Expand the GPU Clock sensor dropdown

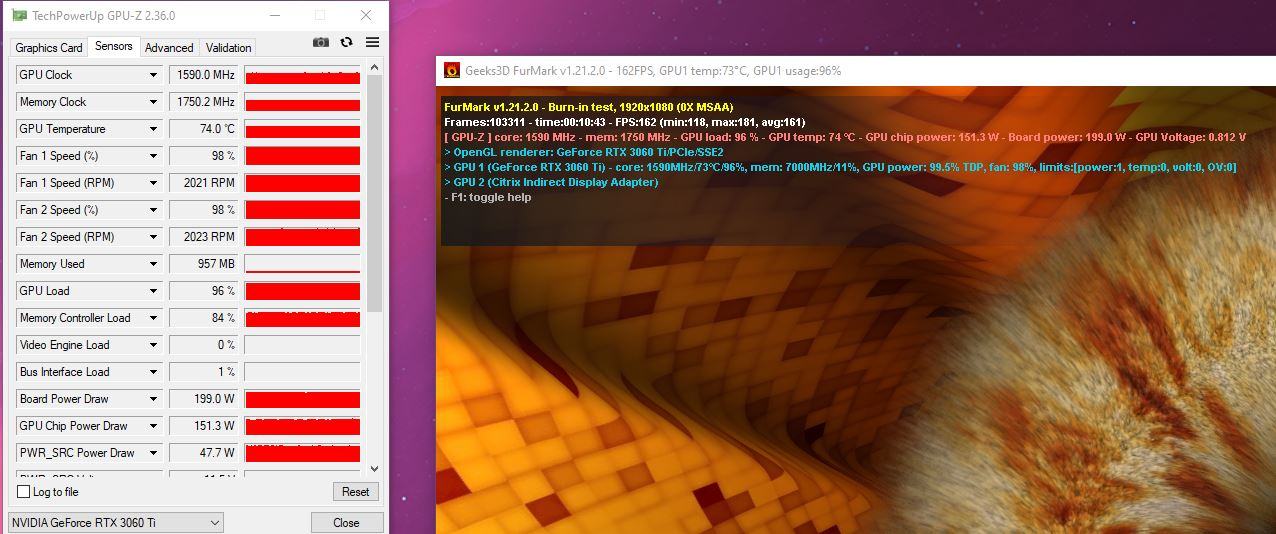153,75
